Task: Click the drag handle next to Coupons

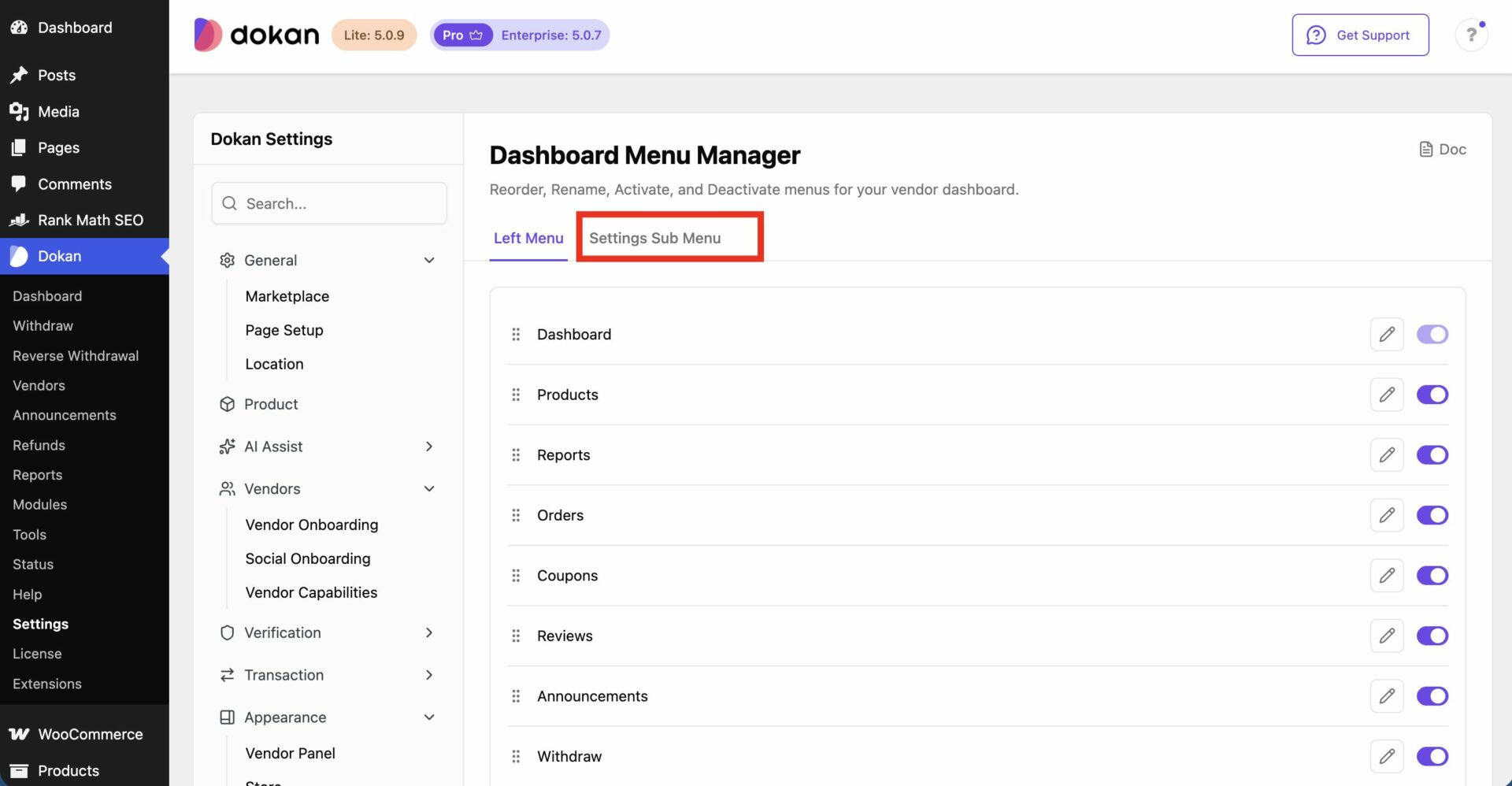Action: point(516,576)
